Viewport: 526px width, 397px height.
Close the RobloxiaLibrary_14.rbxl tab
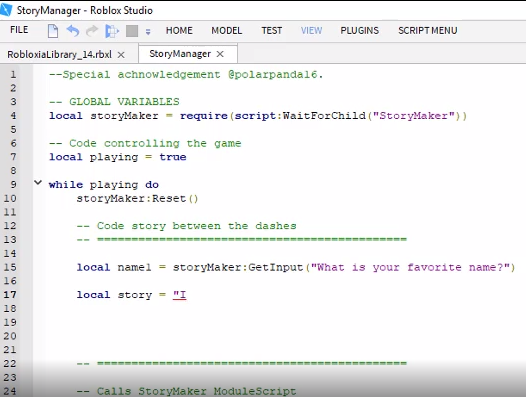(121, 55)
